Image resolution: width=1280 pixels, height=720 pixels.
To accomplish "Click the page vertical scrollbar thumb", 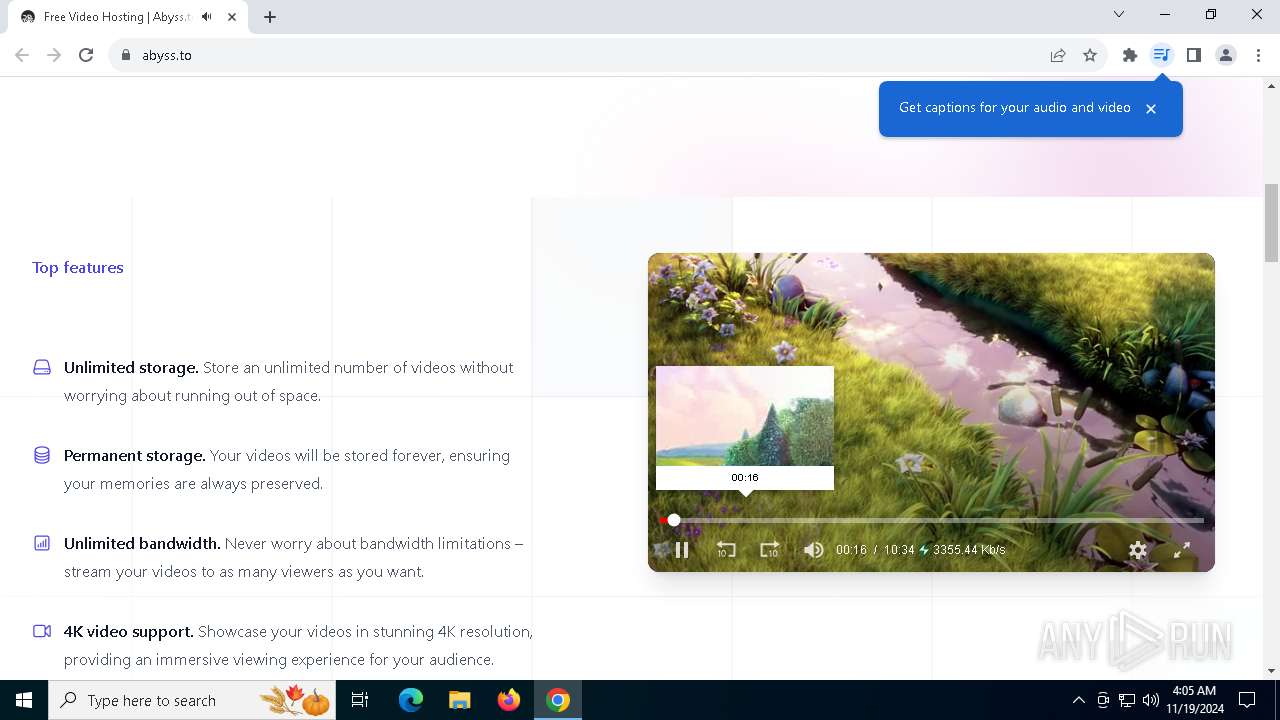I will pyautogui.click(x=1271, y=222).
